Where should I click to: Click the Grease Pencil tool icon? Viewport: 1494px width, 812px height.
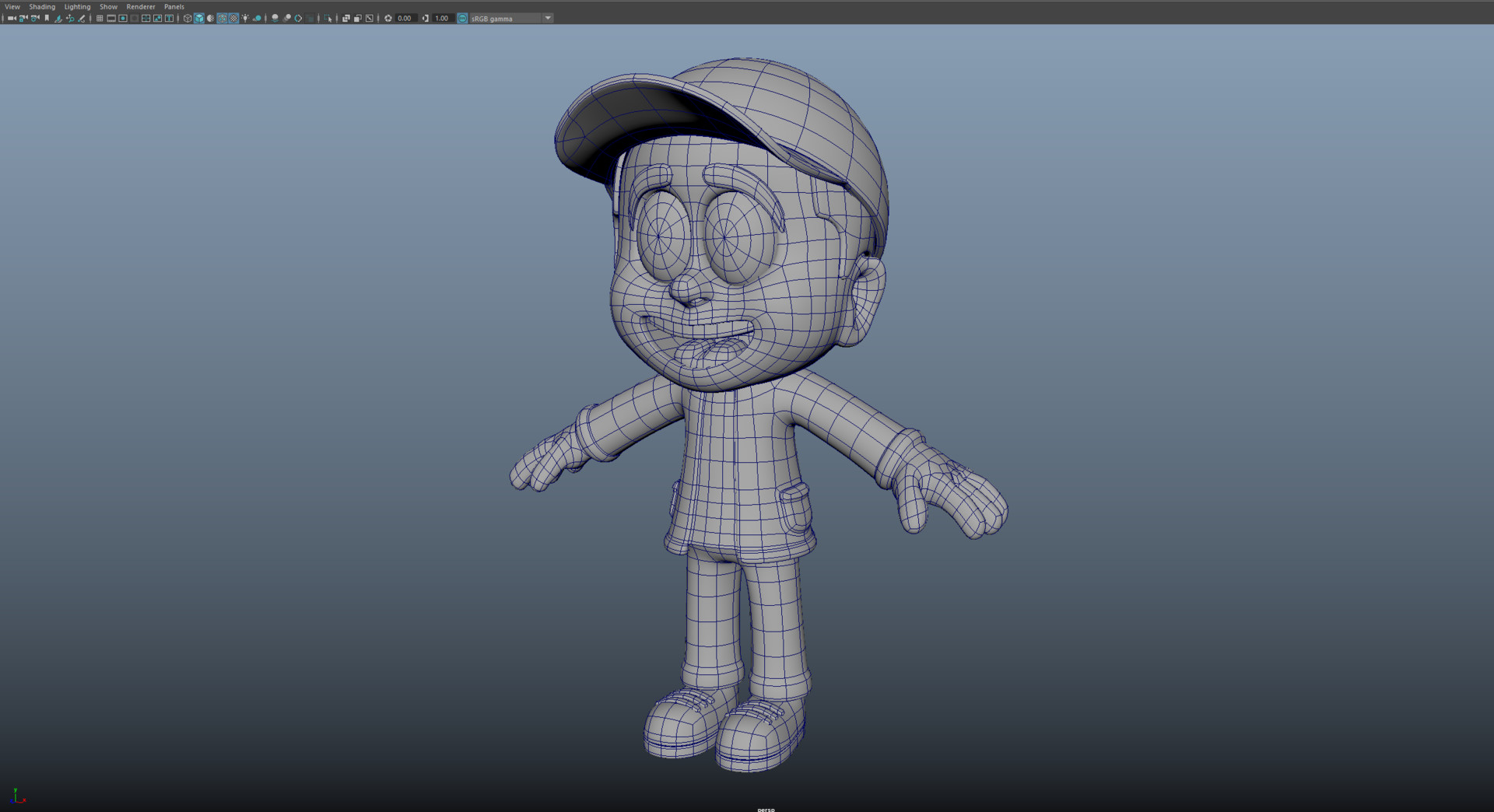click(82, 18)
